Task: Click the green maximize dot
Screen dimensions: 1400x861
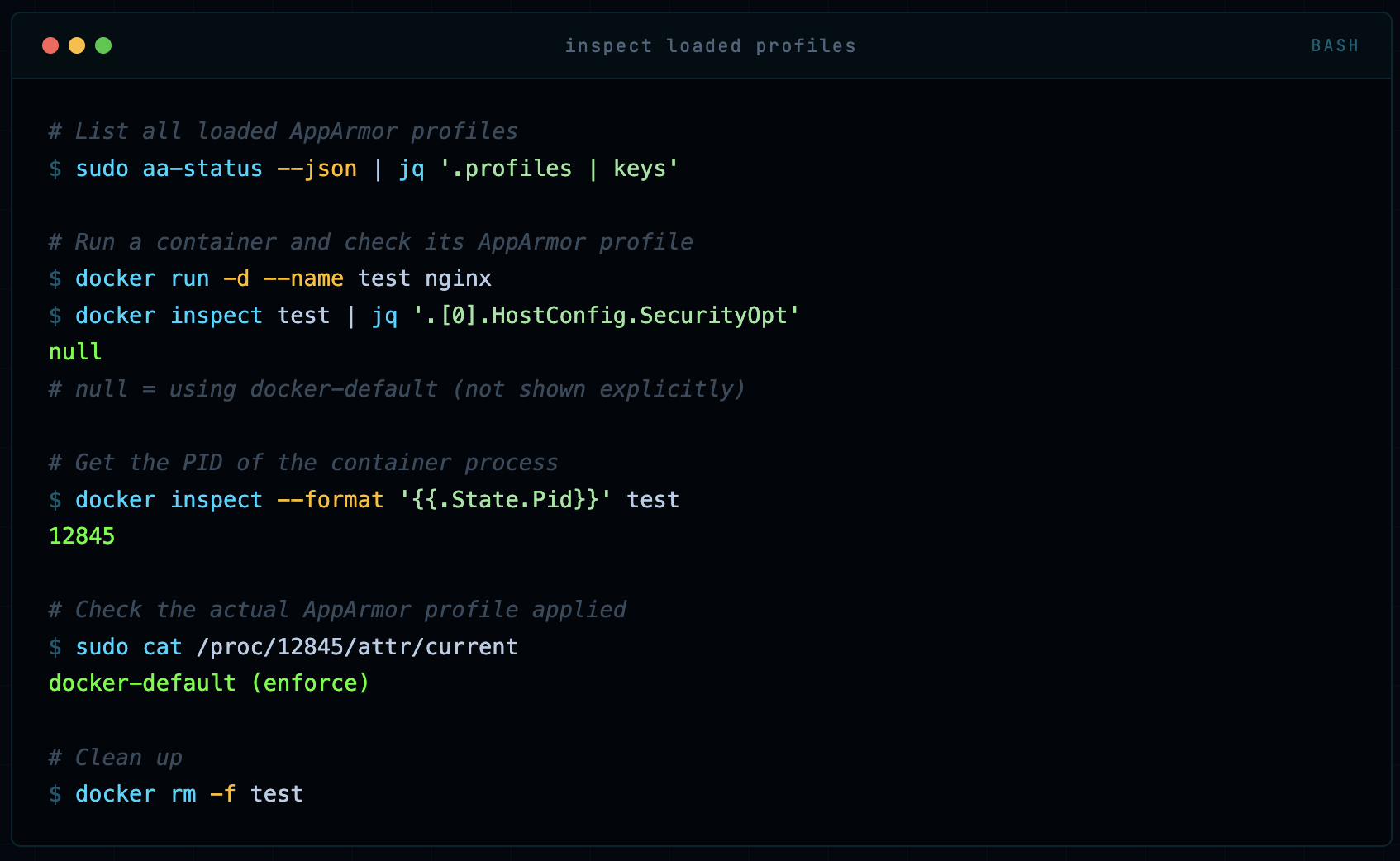Action: (x=103, y=45)
